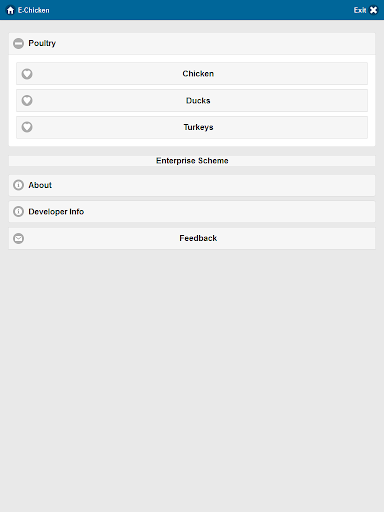384x512 pixels.
Task: Click the heart icon beside Chicken
Action: [x=27, y=74]
